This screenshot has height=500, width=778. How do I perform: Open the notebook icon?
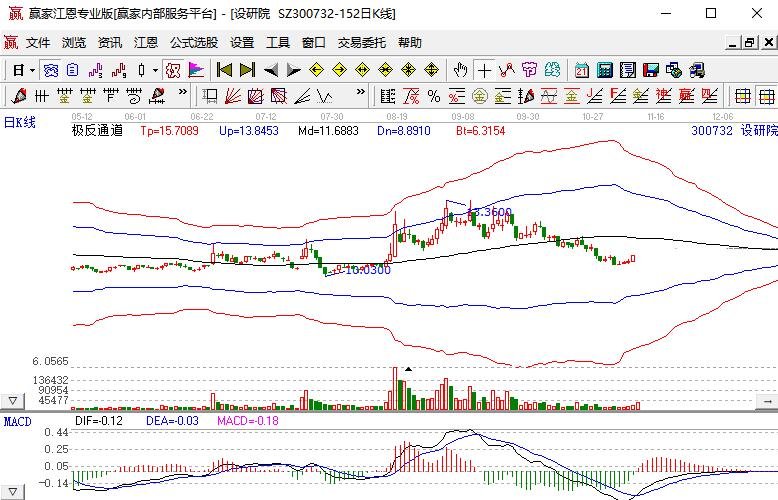628,70
